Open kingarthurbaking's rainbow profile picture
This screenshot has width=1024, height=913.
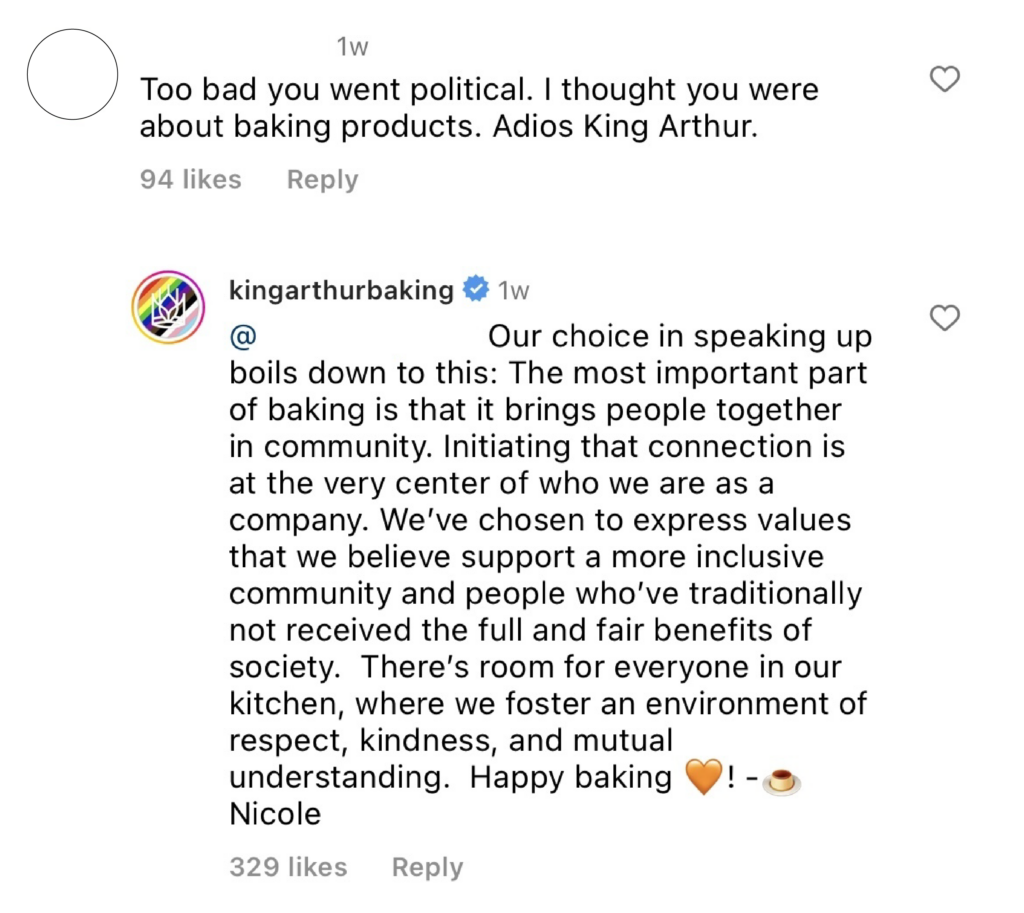coord(168,307)
